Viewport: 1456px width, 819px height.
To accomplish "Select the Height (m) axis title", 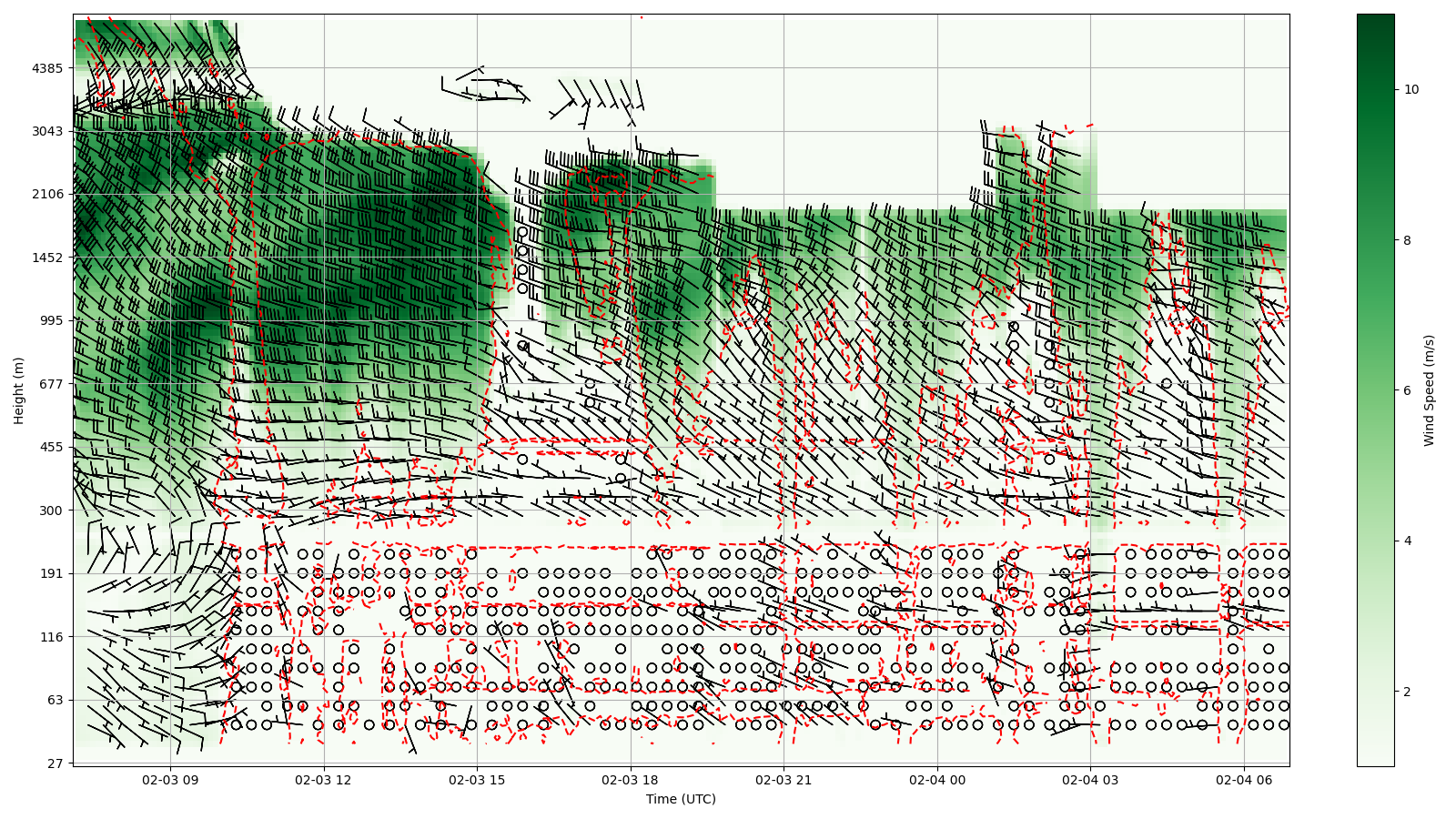I will (19, 390).
